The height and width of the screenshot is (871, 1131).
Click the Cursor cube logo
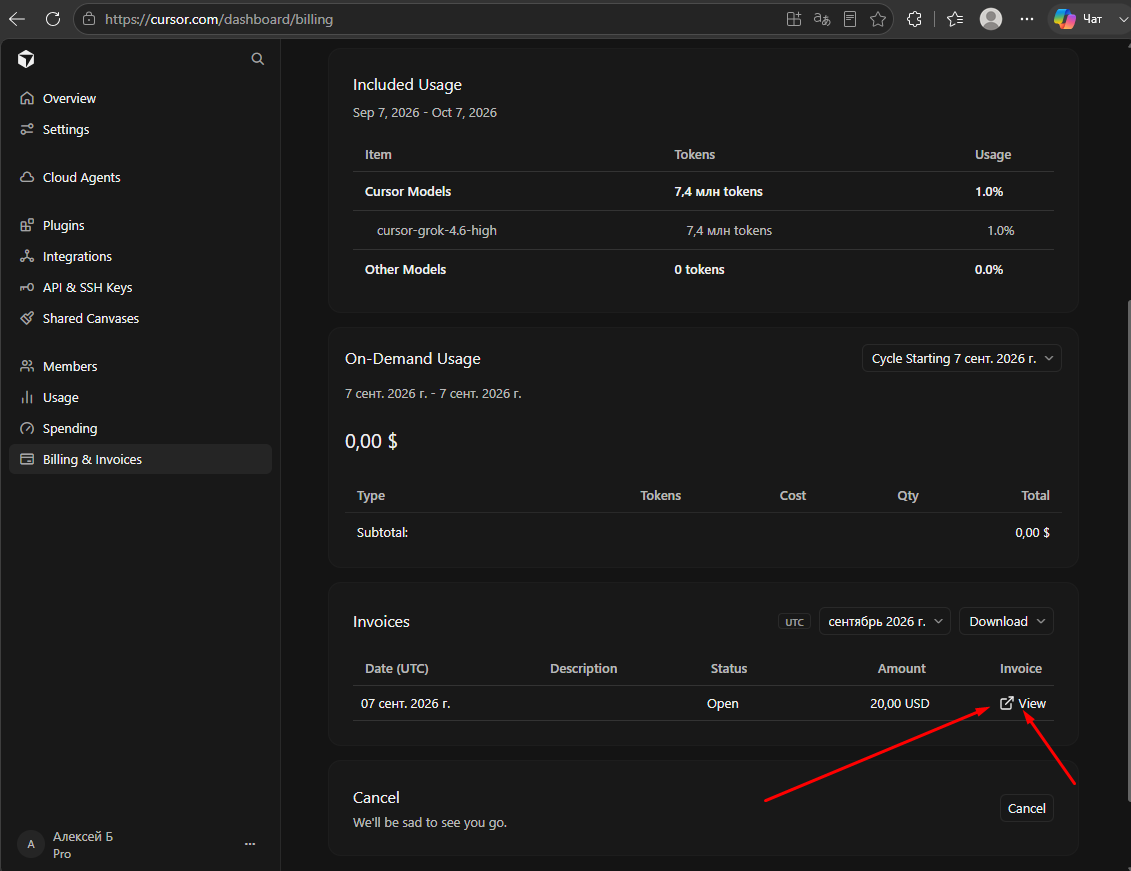(x=26, y=59)
